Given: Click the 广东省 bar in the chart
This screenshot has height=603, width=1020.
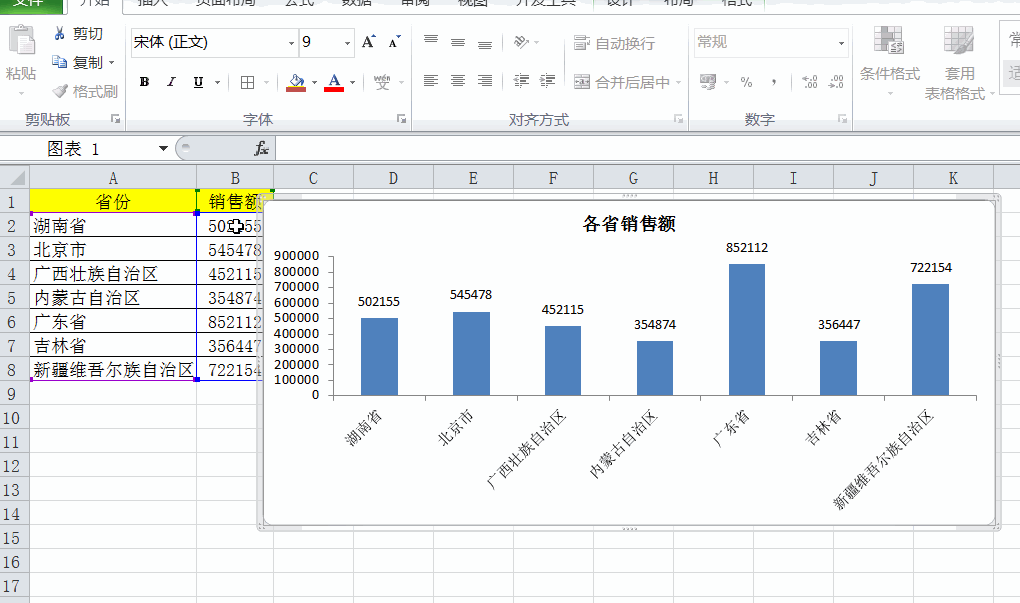Looking at the screenshot, I should [747, 329].
